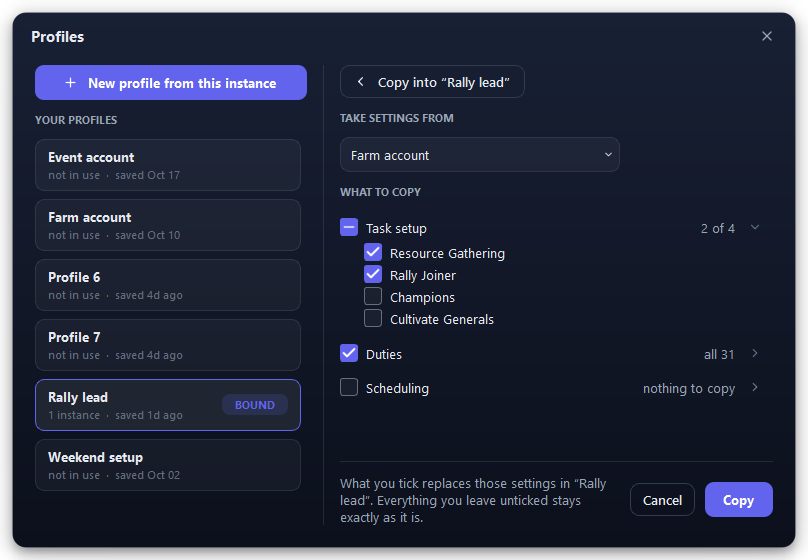Click the plus icon for new profile
This screenshot has width=808, height=560.
(71, 83)
